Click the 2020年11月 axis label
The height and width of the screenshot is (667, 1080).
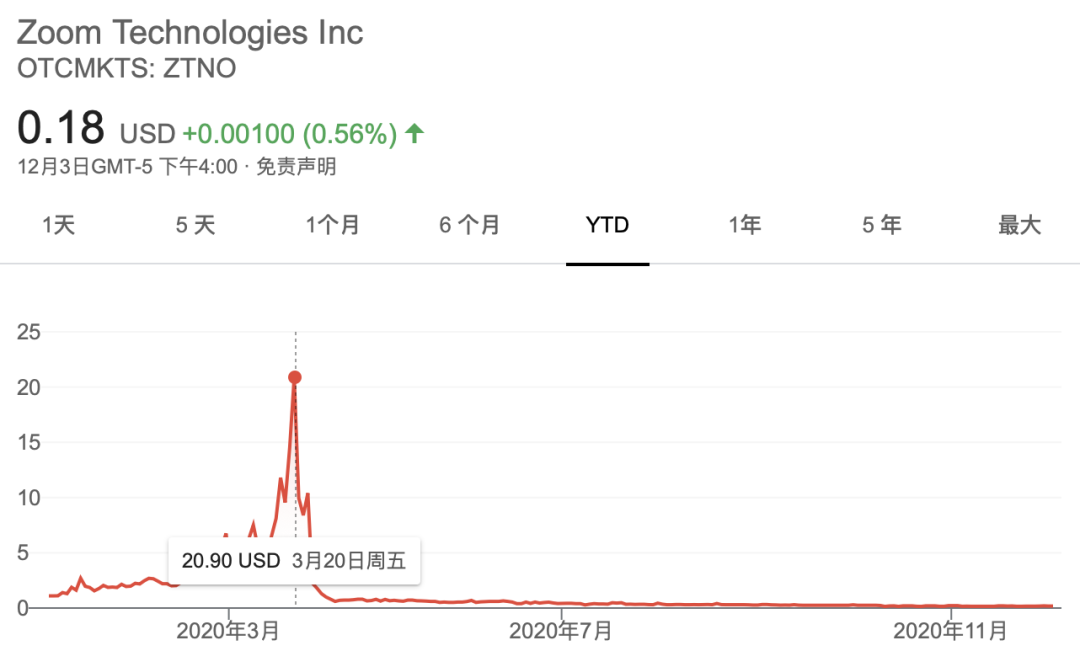click(x=951, y=631)
